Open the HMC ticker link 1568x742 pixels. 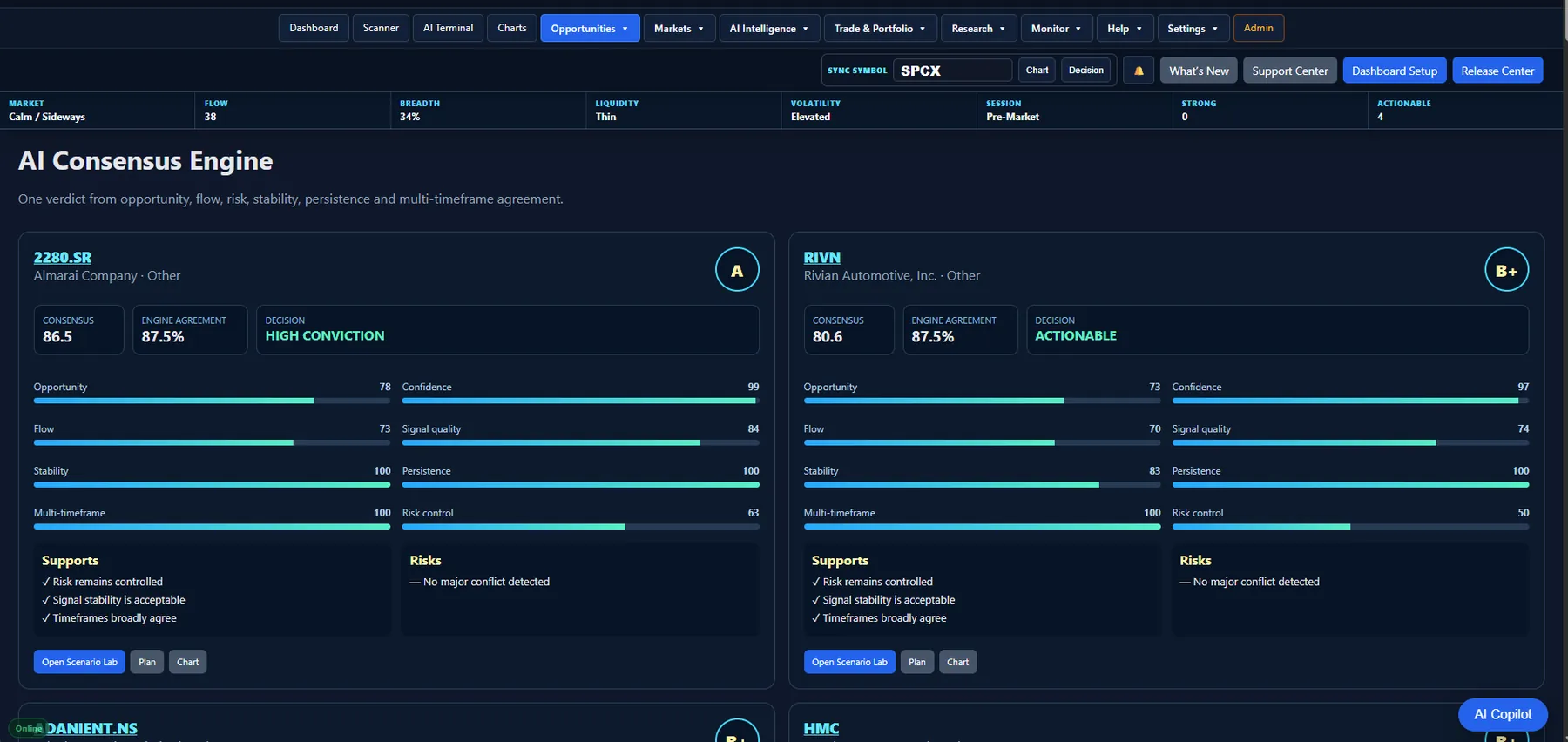[x=821, y=728]
